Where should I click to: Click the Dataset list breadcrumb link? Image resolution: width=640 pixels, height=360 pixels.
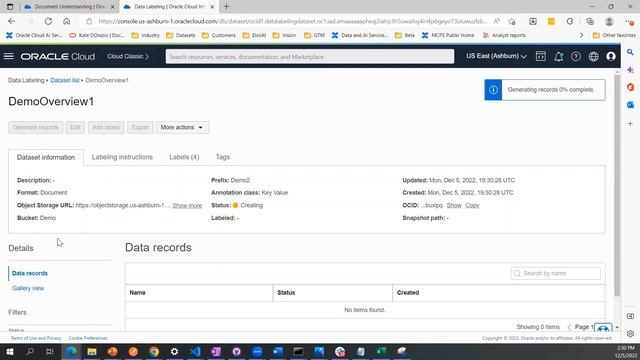click(65, 80)
